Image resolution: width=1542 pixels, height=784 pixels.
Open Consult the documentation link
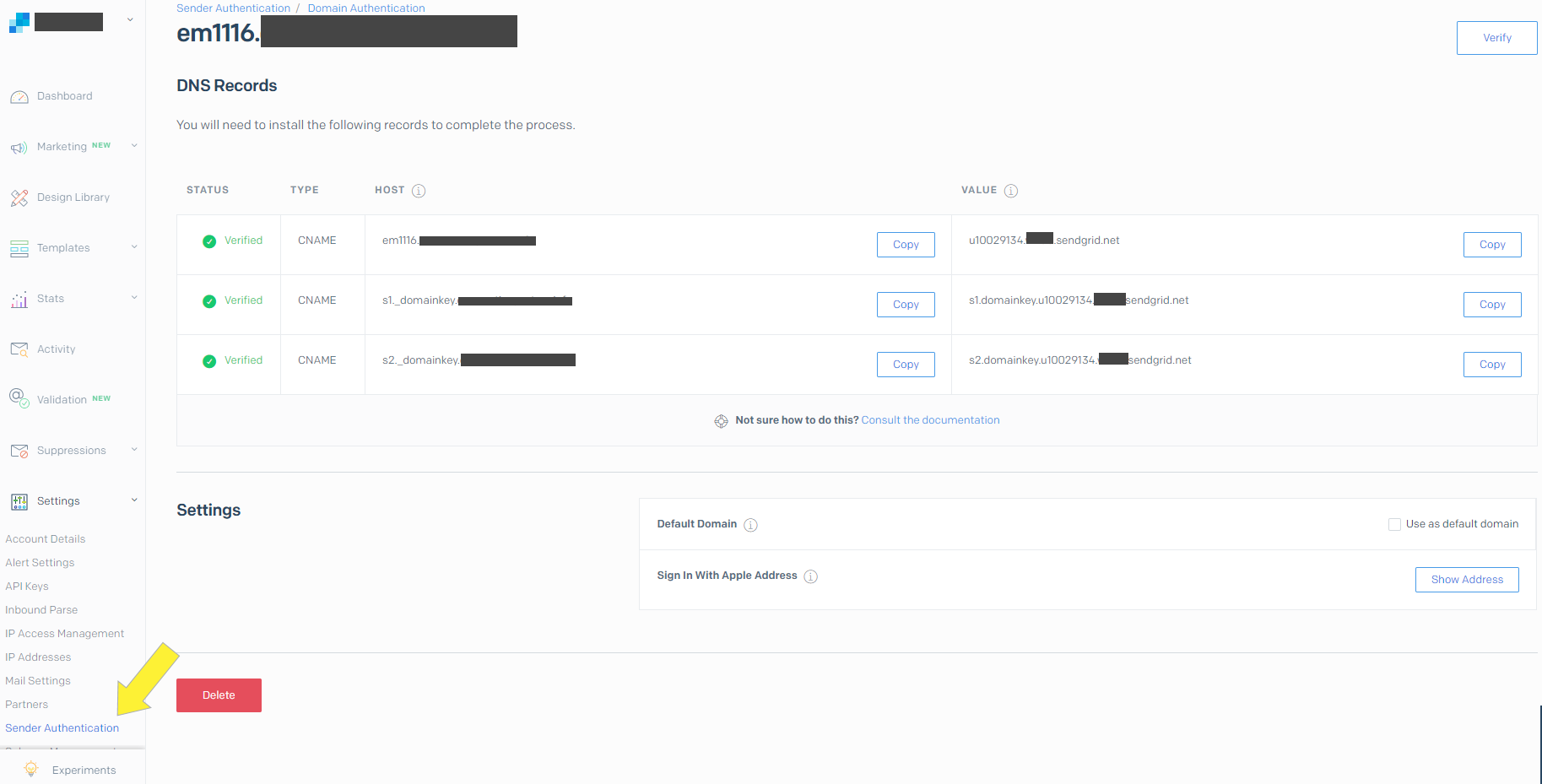point(930,419)
